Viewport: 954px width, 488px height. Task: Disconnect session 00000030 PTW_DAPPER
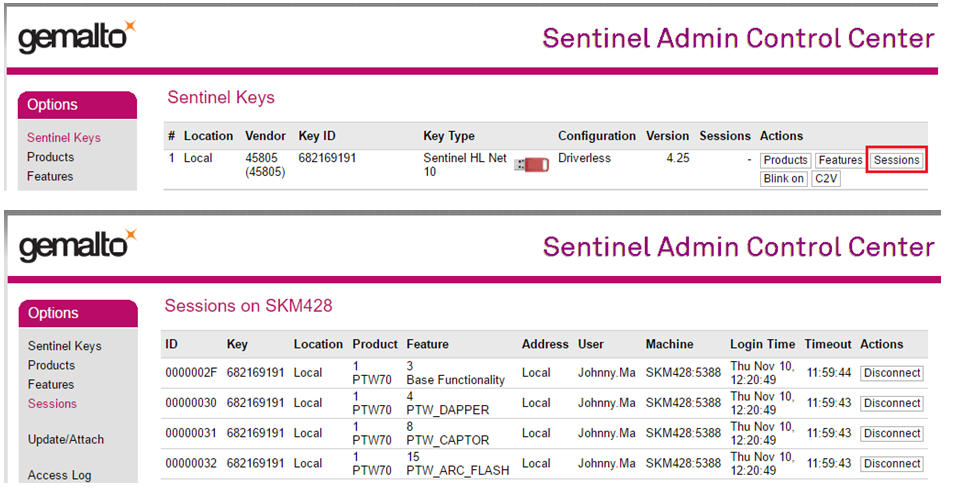click(x=891, y=403)
